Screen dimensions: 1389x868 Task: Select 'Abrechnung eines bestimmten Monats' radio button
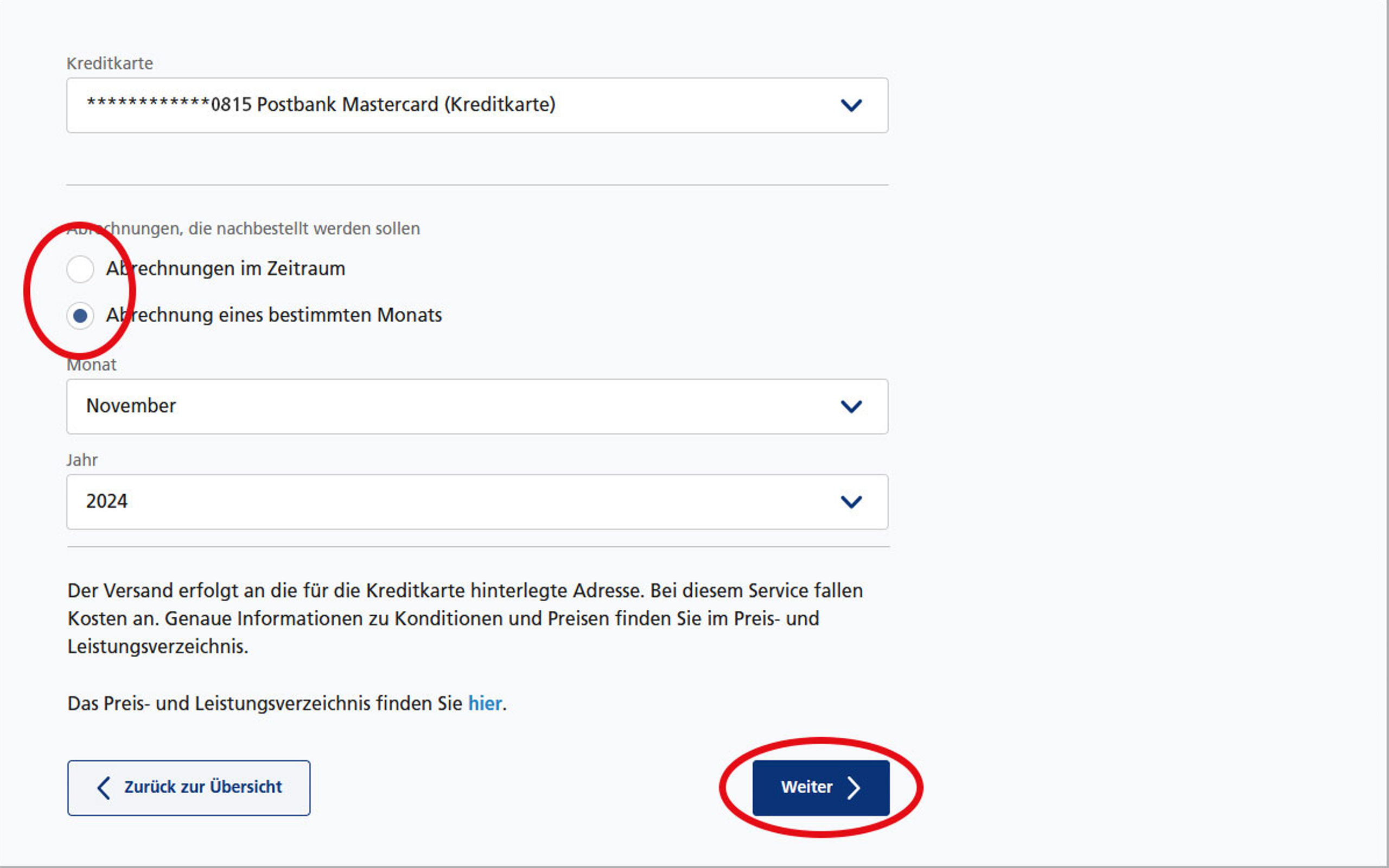click(80, 316)
